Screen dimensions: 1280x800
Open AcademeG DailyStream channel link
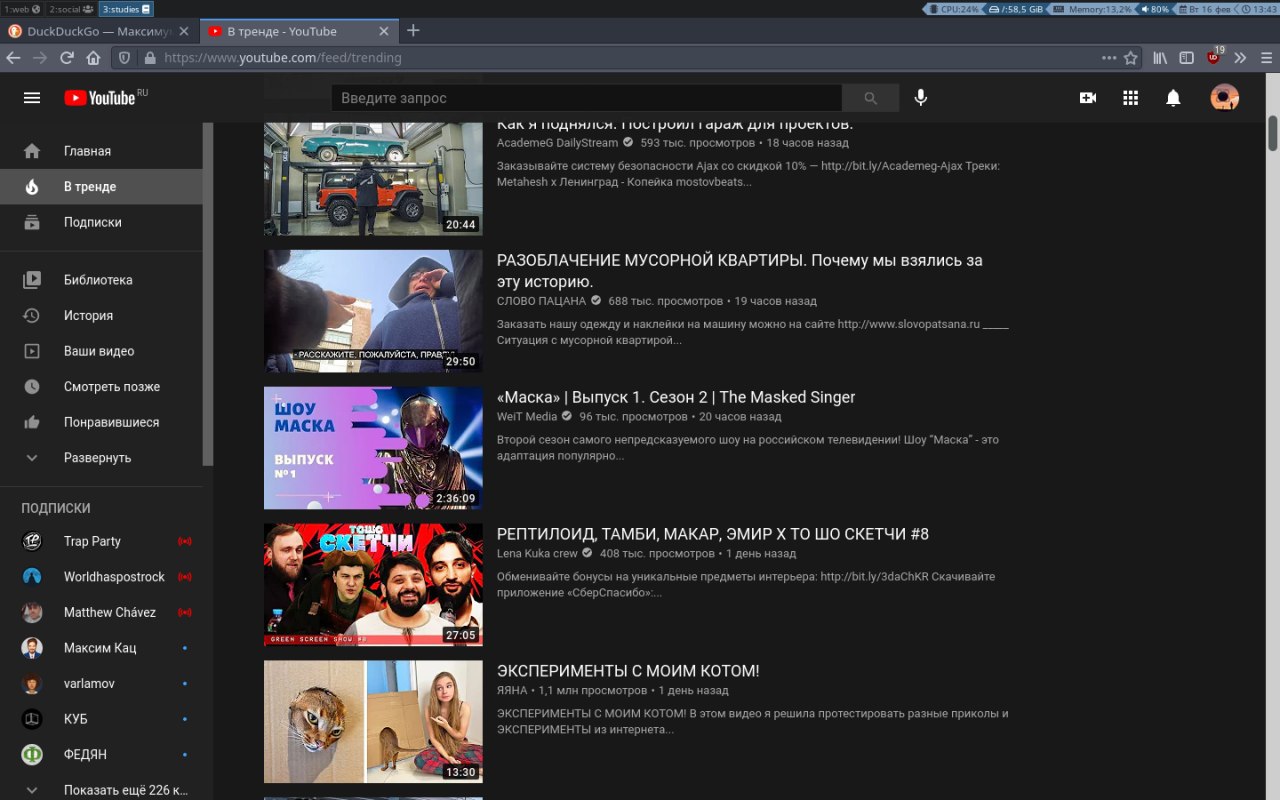pos(557,143)
